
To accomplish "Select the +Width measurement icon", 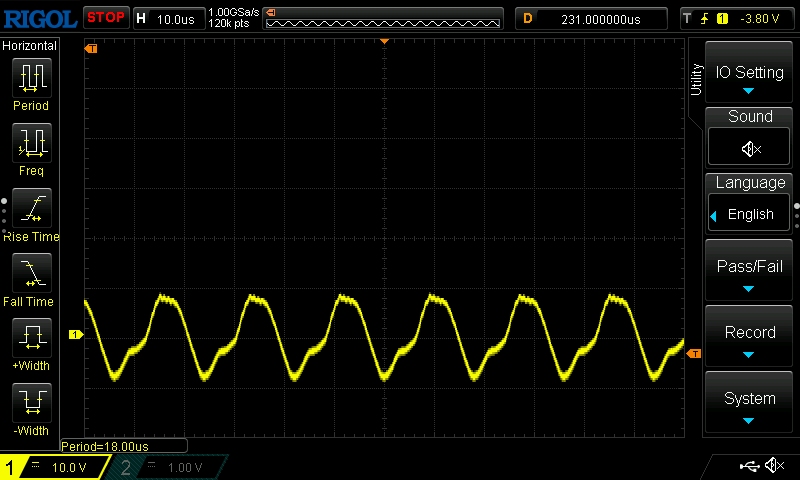I will click(x=30, y=345).
